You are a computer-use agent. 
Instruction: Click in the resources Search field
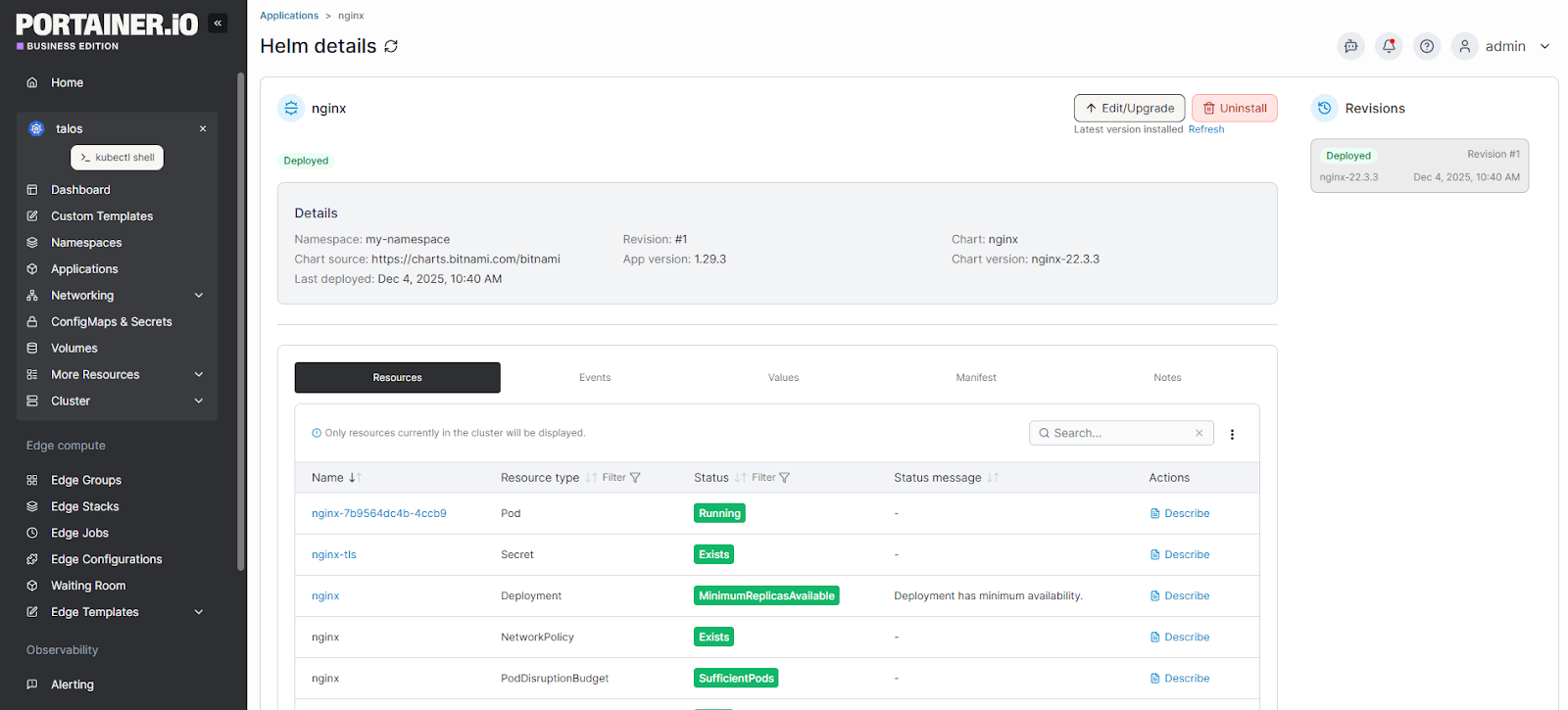[x=1120, y=433]
